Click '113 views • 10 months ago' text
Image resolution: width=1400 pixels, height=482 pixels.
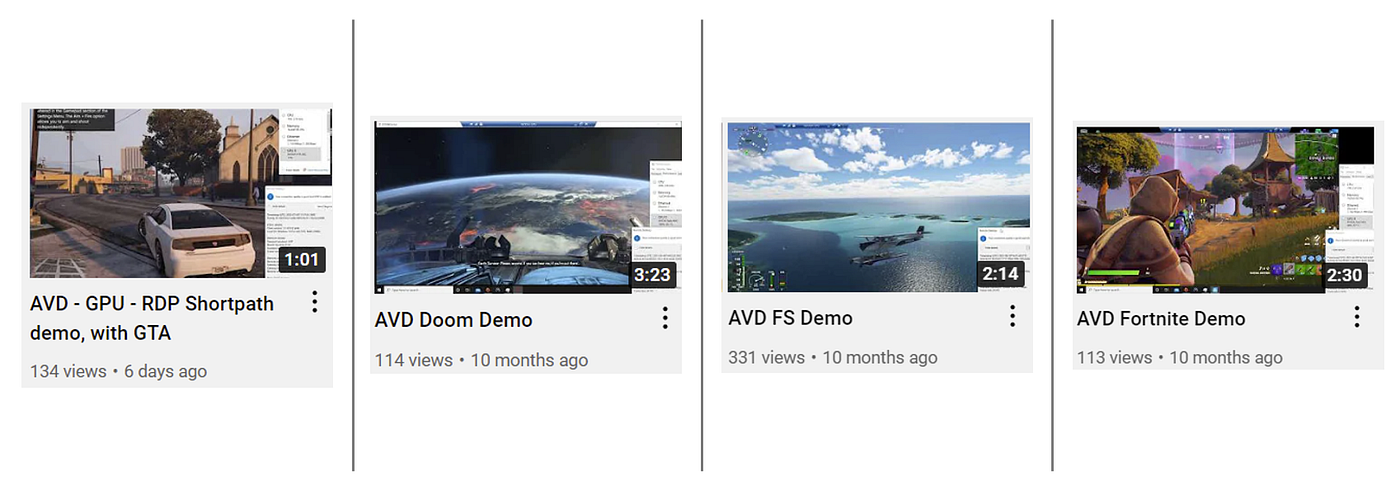pos(1180,357)
